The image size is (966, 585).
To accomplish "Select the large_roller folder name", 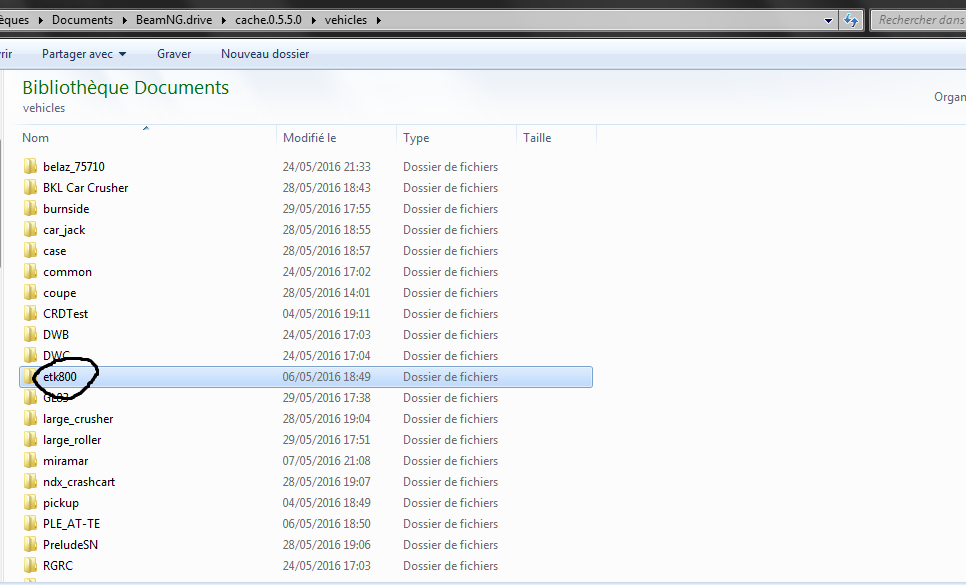I will click(72, 440).
